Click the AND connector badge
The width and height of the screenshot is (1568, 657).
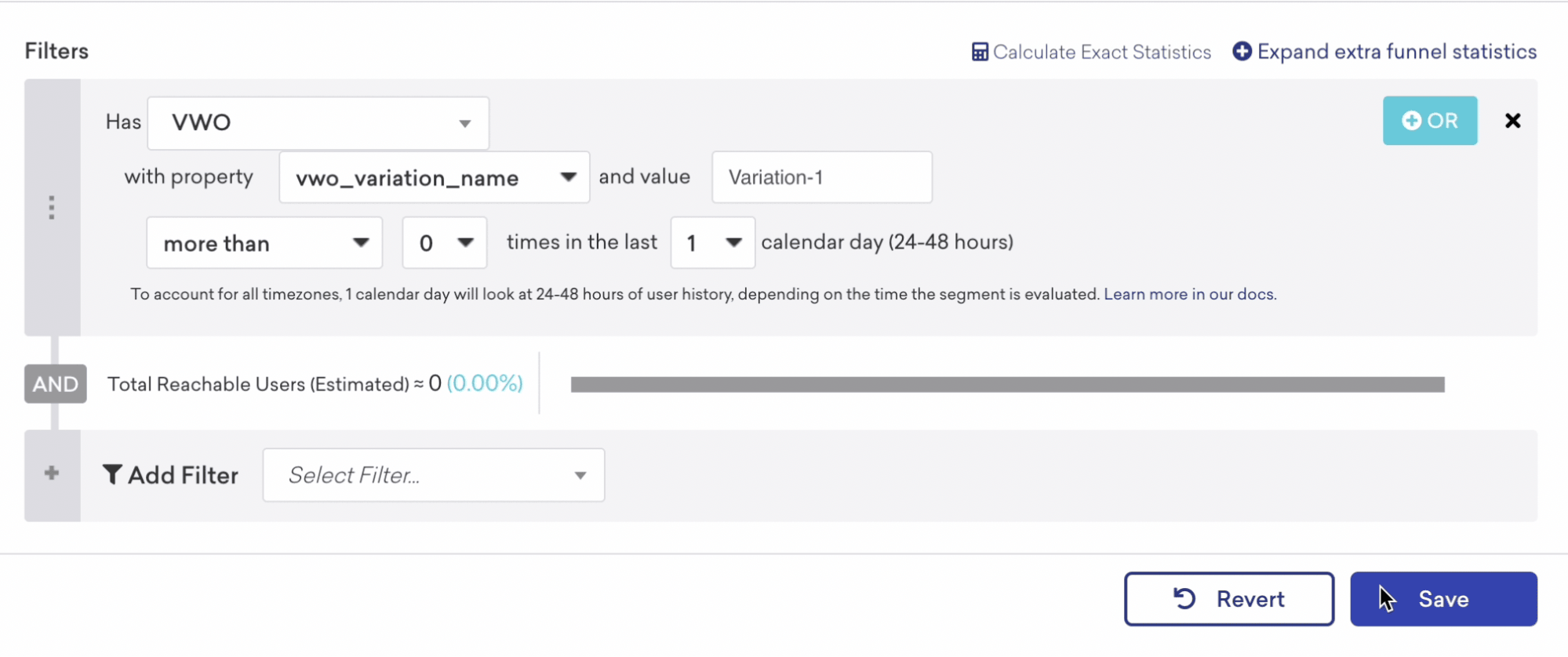click(55, 384)
